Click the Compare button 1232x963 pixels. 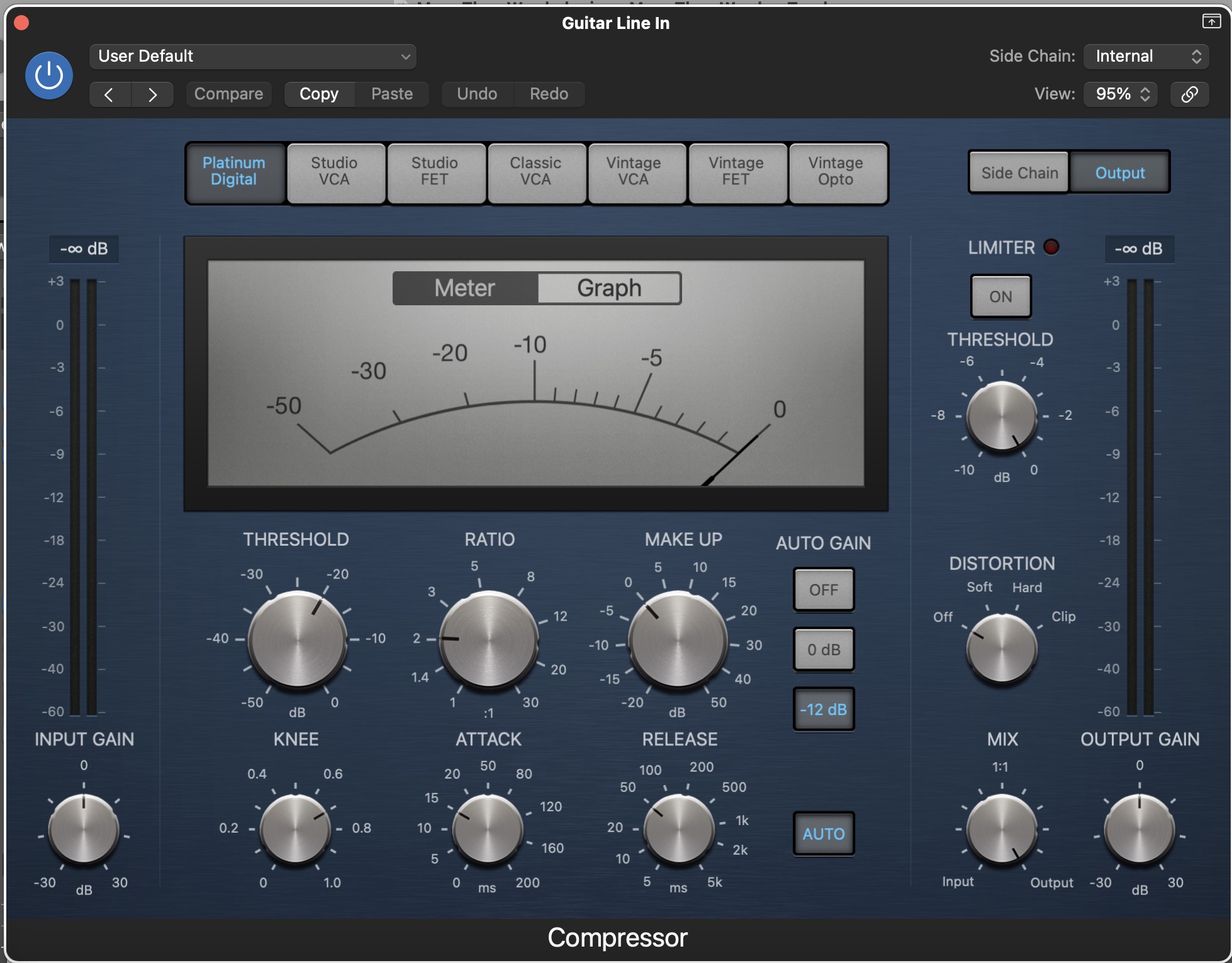tap(228, 94)
